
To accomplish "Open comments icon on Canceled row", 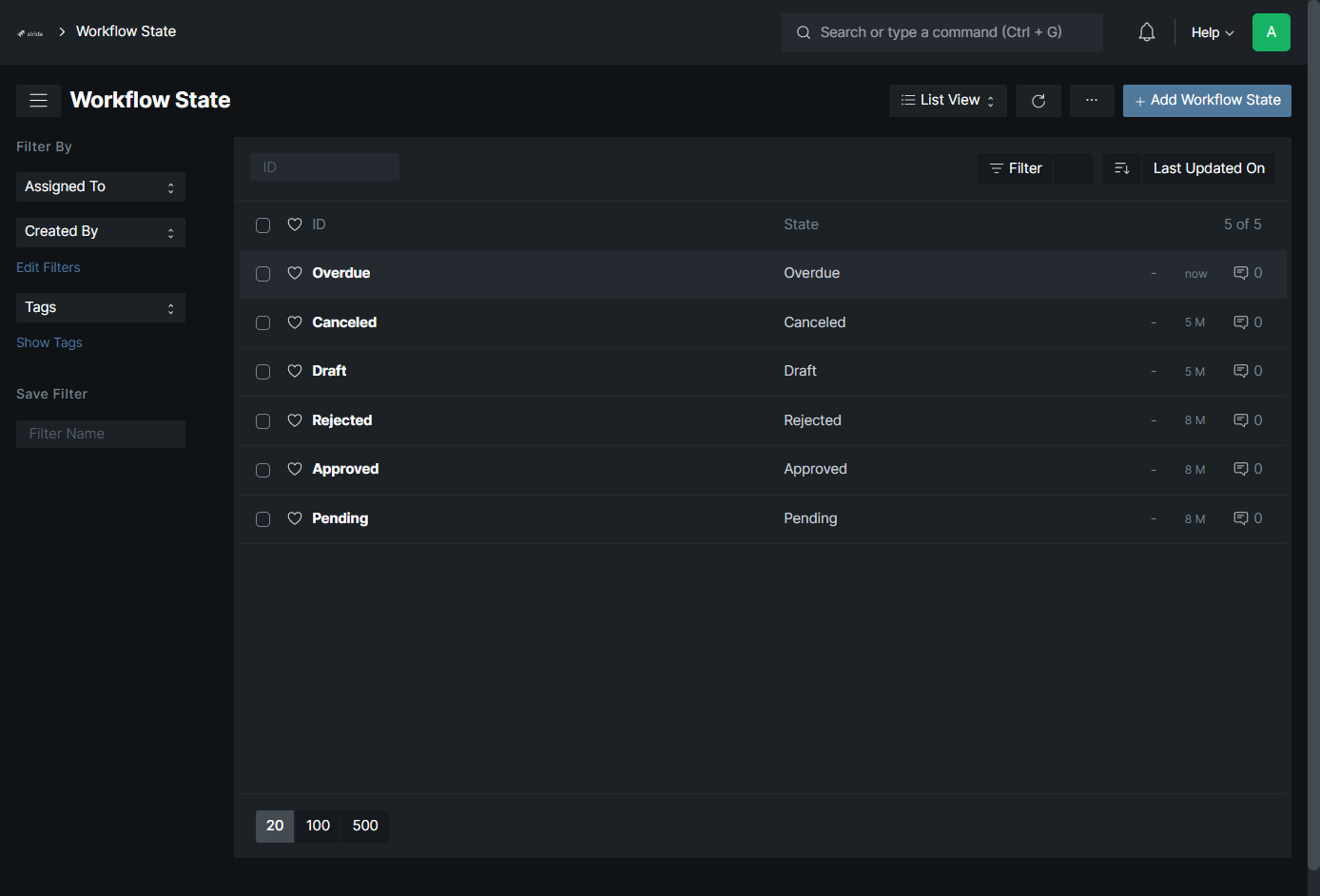I will point(1241,322).
